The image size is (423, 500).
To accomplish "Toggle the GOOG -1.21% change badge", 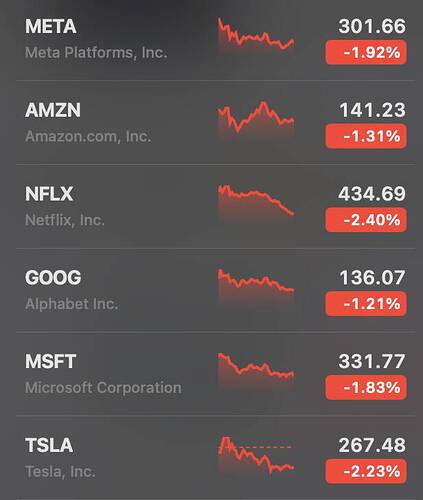I will click(x=366, y=304).
